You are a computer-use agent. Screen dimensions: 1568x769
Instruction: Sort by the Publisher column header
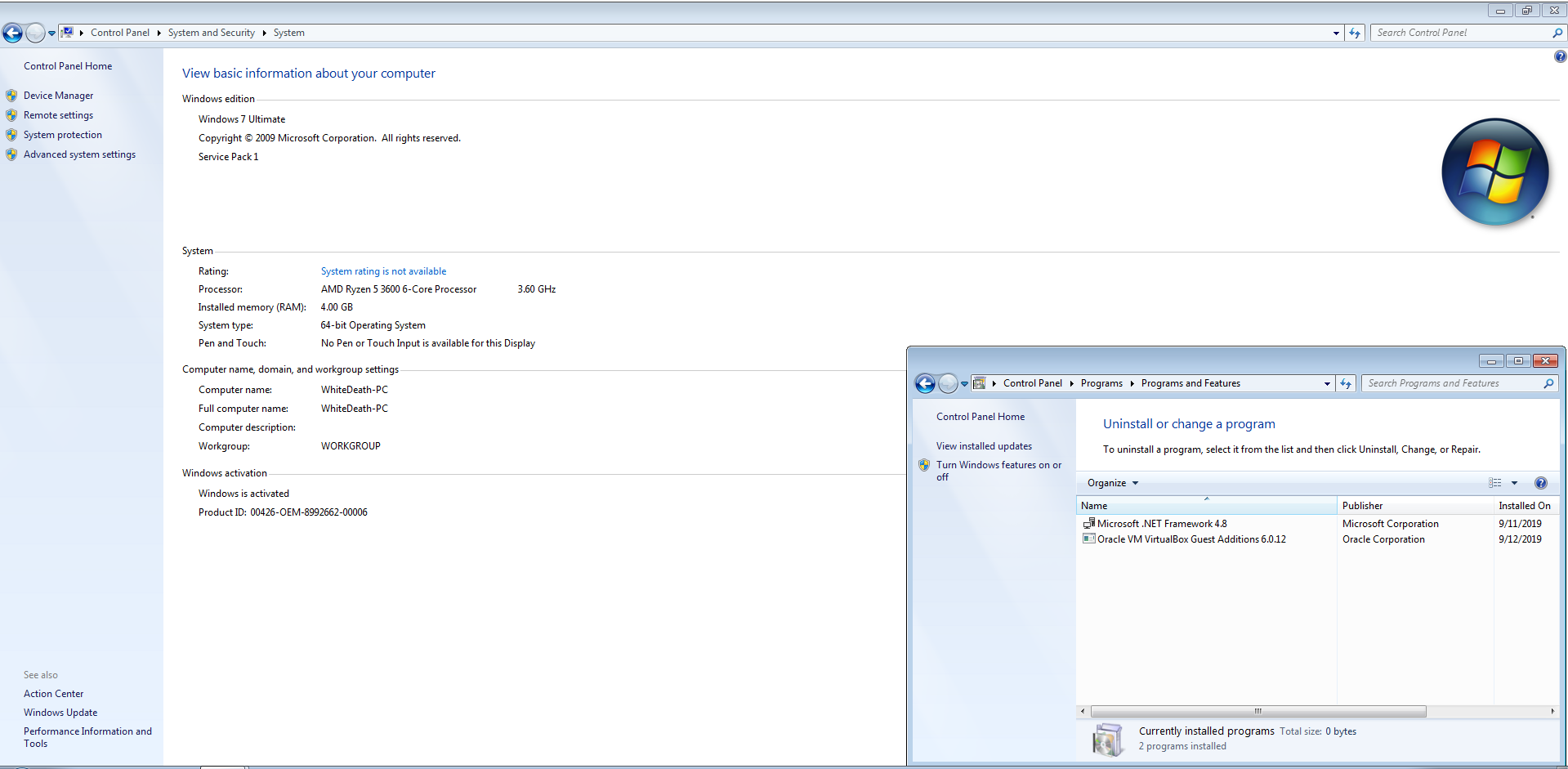tap(1415, 506)
